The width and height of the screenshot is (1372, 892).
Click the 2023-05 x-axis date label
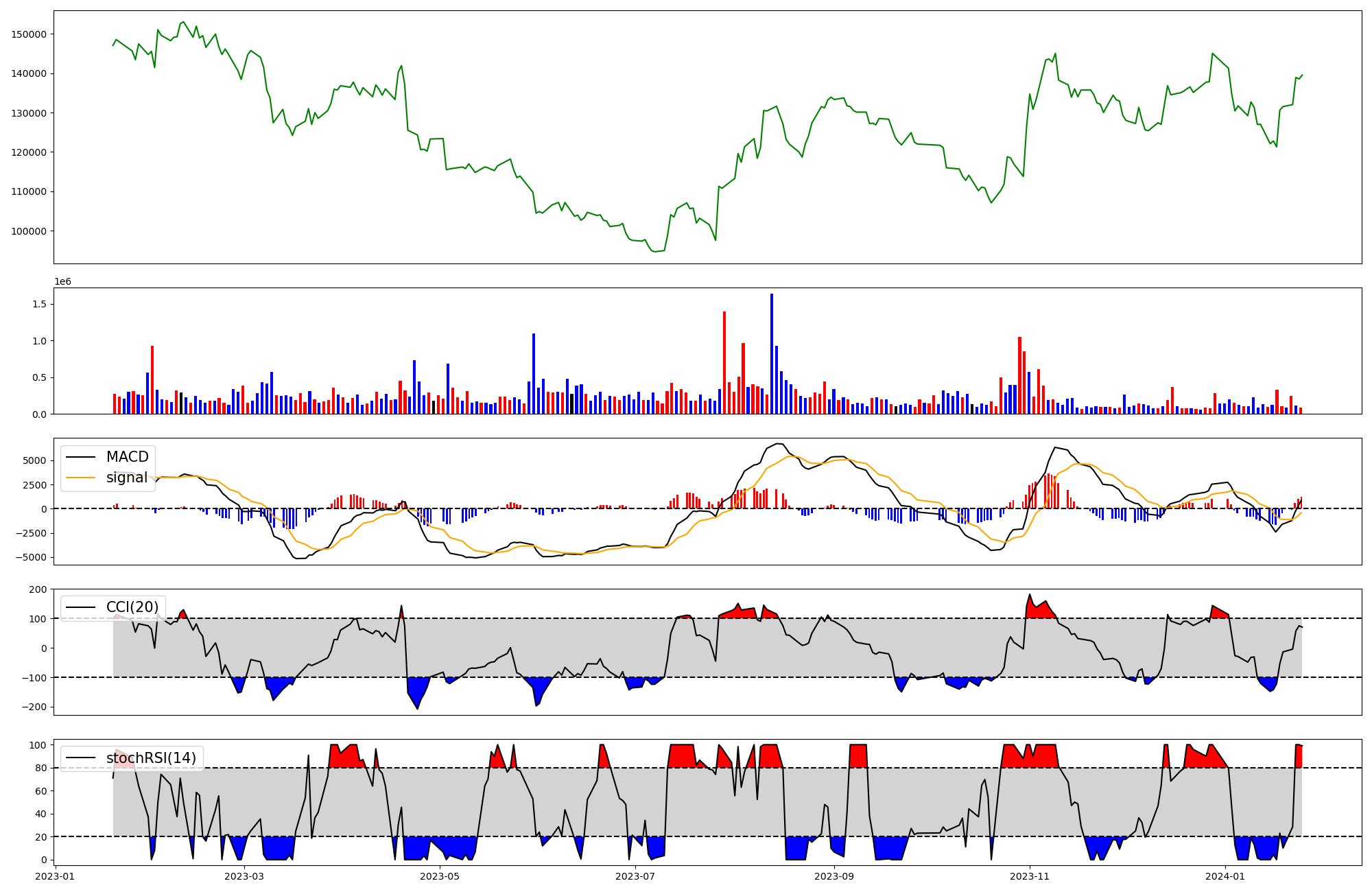tap(440, 876)
